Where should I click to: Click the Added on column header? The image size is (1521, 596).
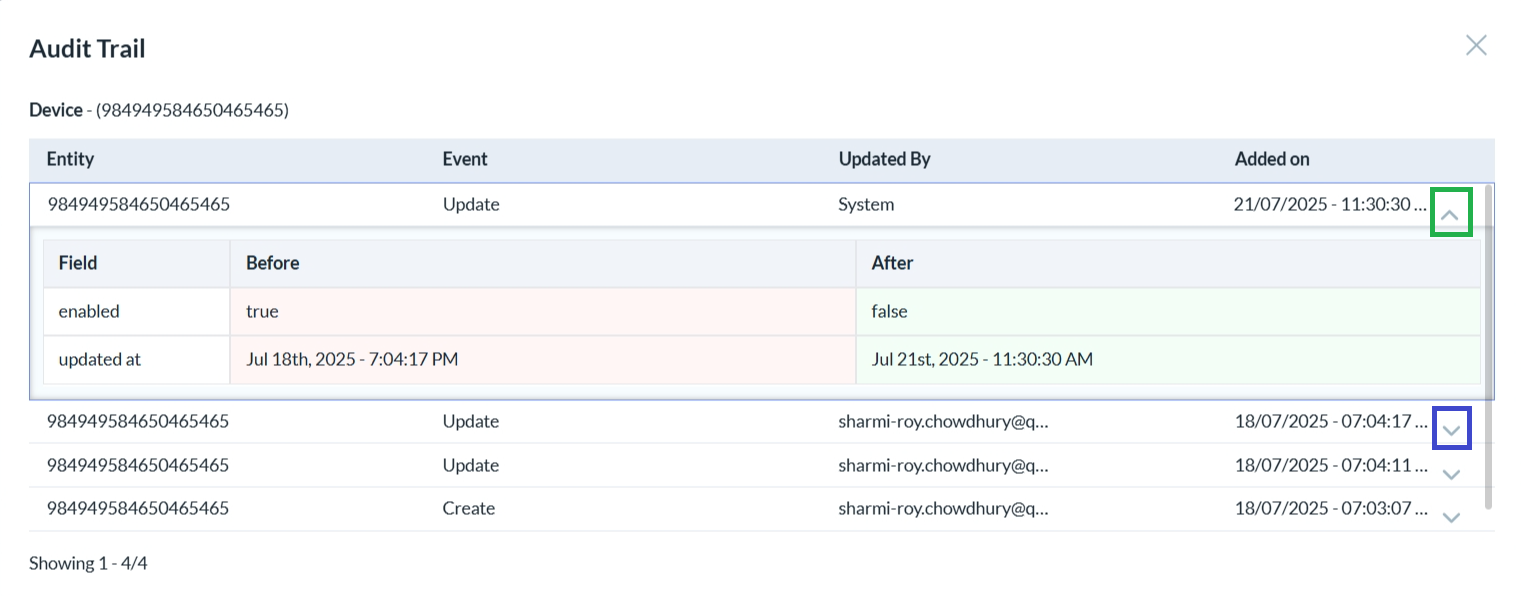click(1271, 159)
